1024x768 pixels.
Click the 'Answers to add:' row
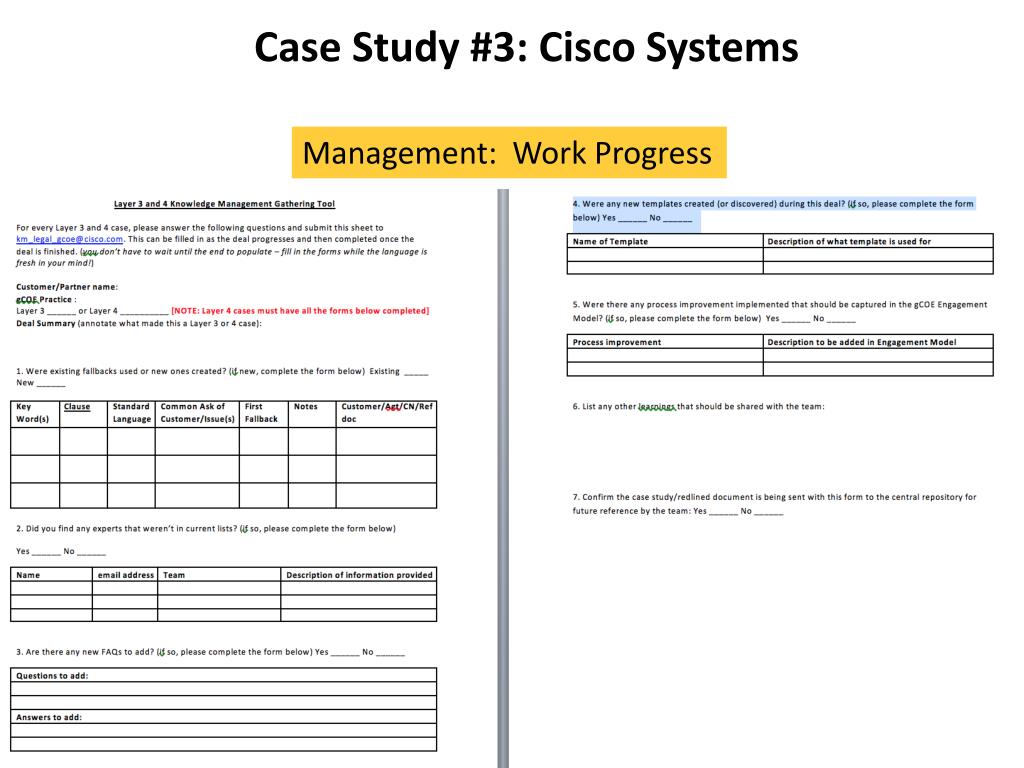tap(223, 717)
